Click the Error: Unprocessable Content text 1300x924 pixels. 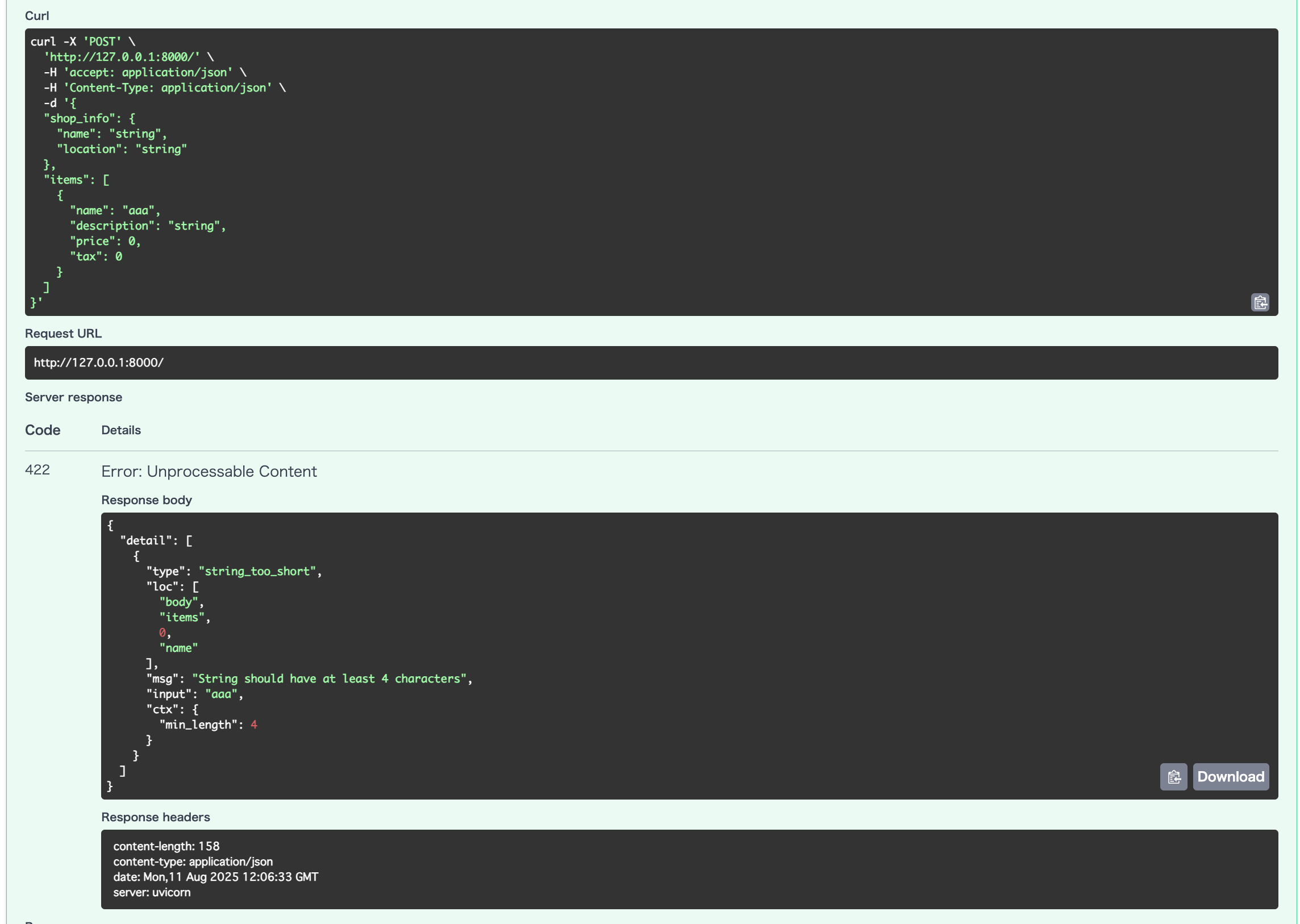[x=209, y=471]
